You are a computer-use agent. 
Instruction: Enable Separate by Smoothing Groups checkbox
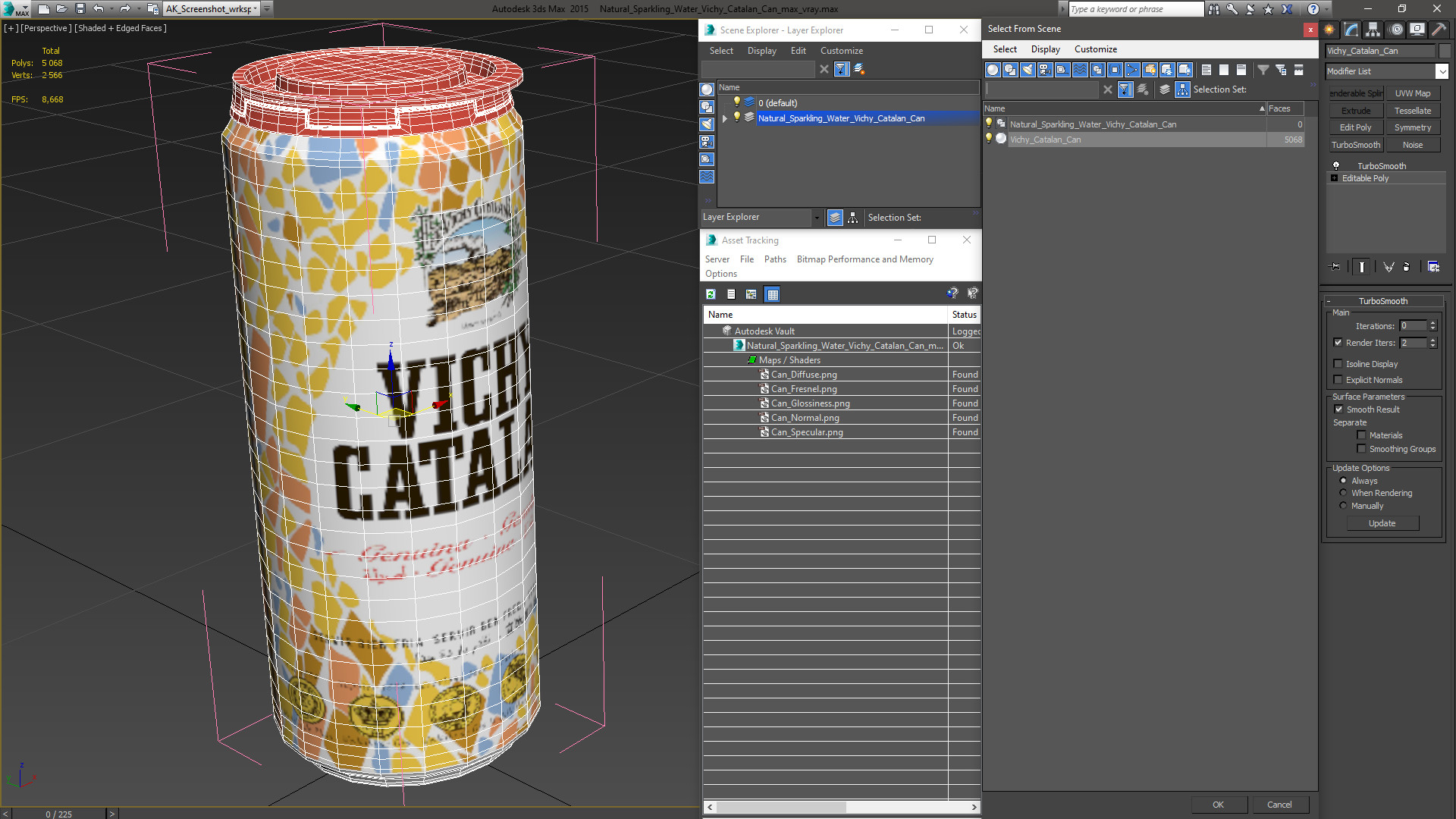coord(1361,449)
